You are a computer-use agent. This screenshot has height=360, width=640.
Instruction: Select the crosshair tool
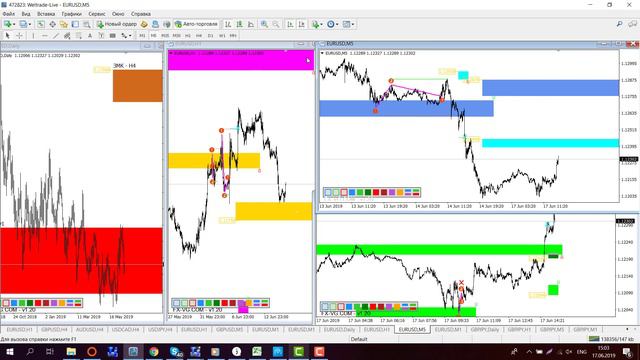pyautogui.click(x=19, y=36)
